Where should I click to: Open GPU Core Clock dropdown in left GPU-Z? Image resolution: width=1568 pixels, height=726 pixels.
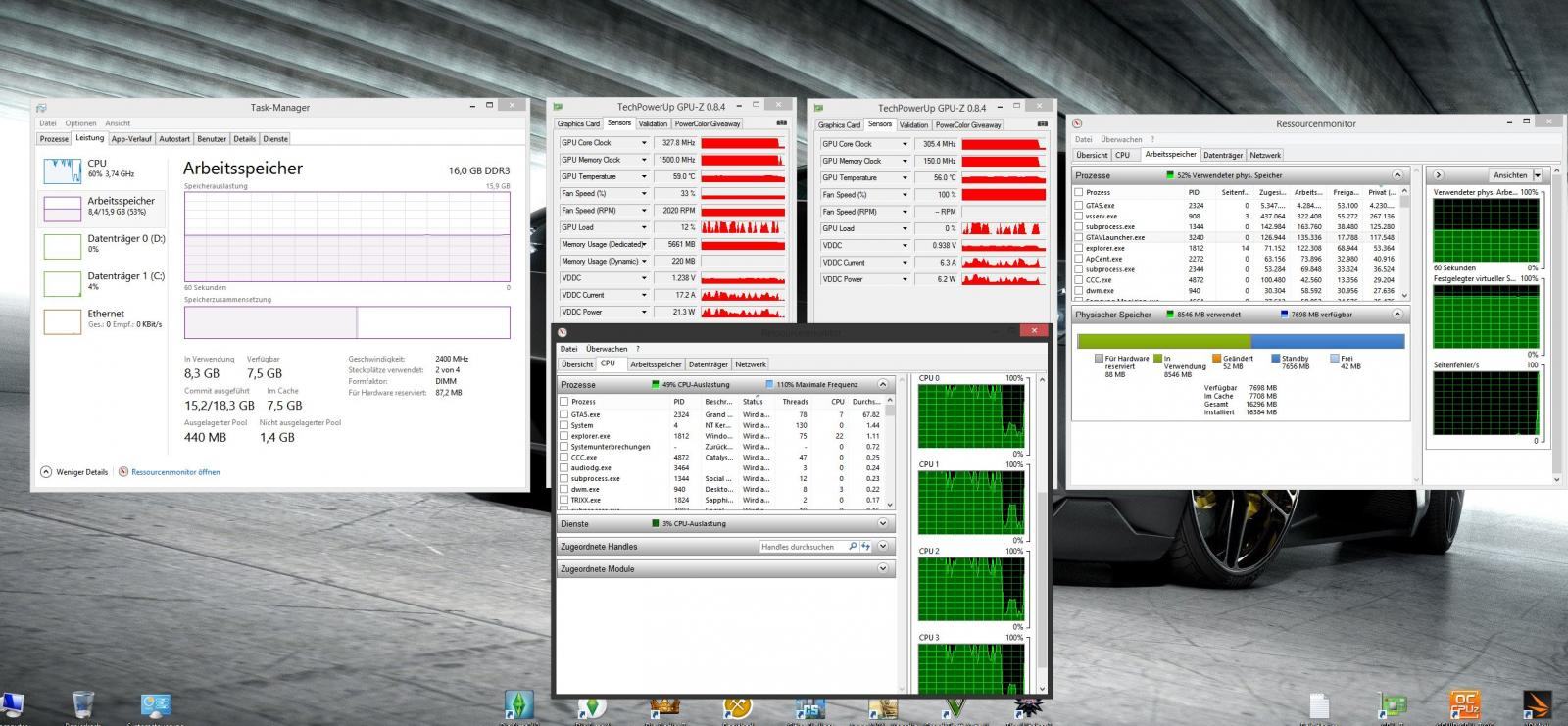pyautogui.click(x=644, y=143)
